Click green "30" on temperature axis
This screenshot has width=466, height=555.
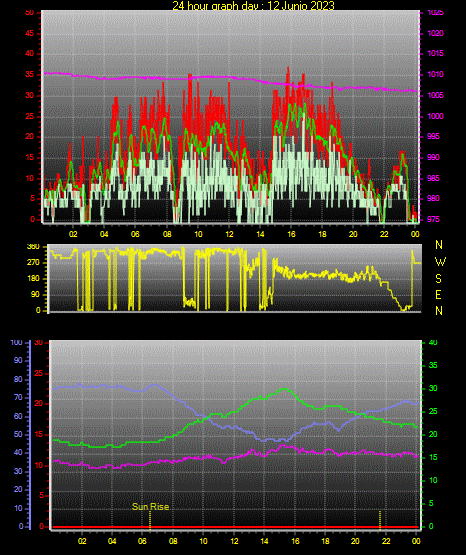coord(433,388)
